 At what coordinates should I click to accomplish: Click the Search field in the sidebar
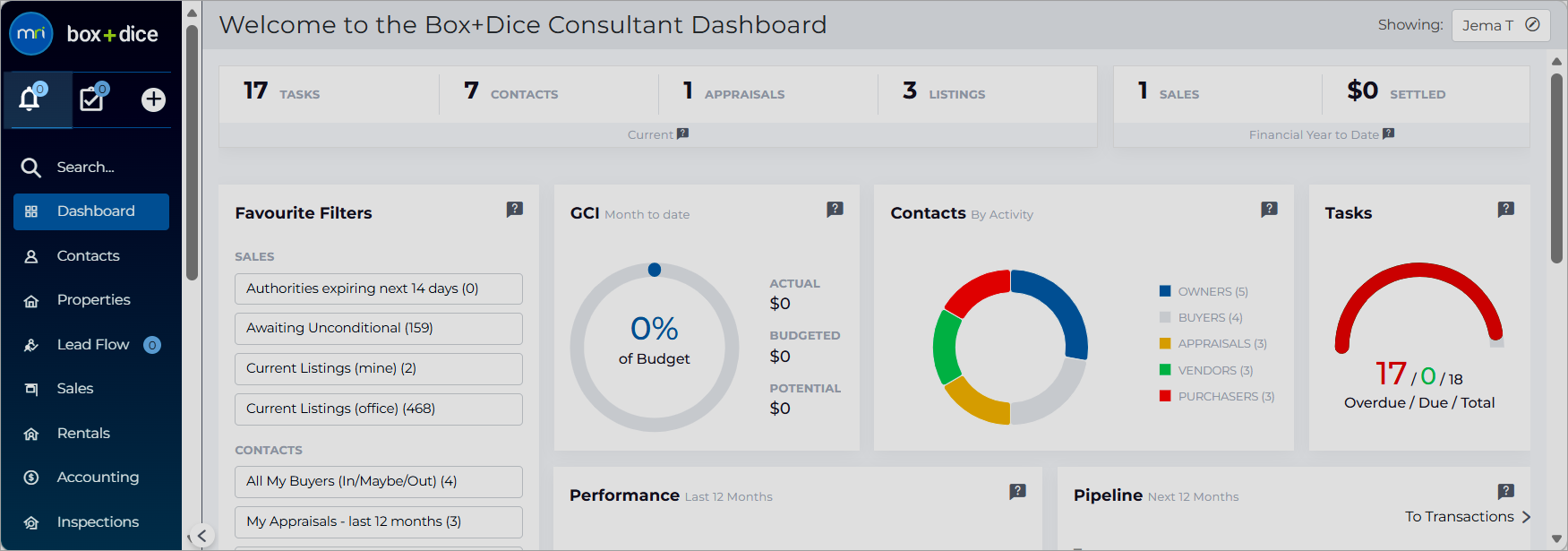point(91,168)
